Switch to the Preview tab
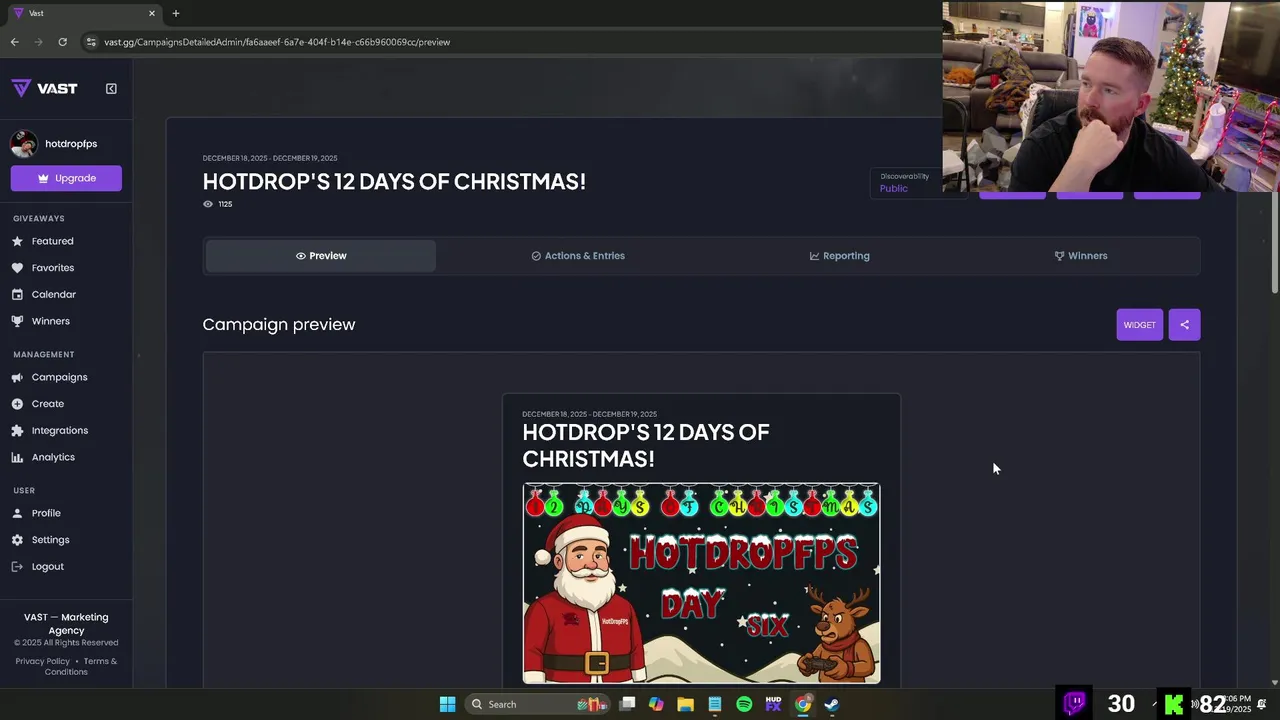The image size is (1280, 720). pyautogui.click(x=321, y=256)
